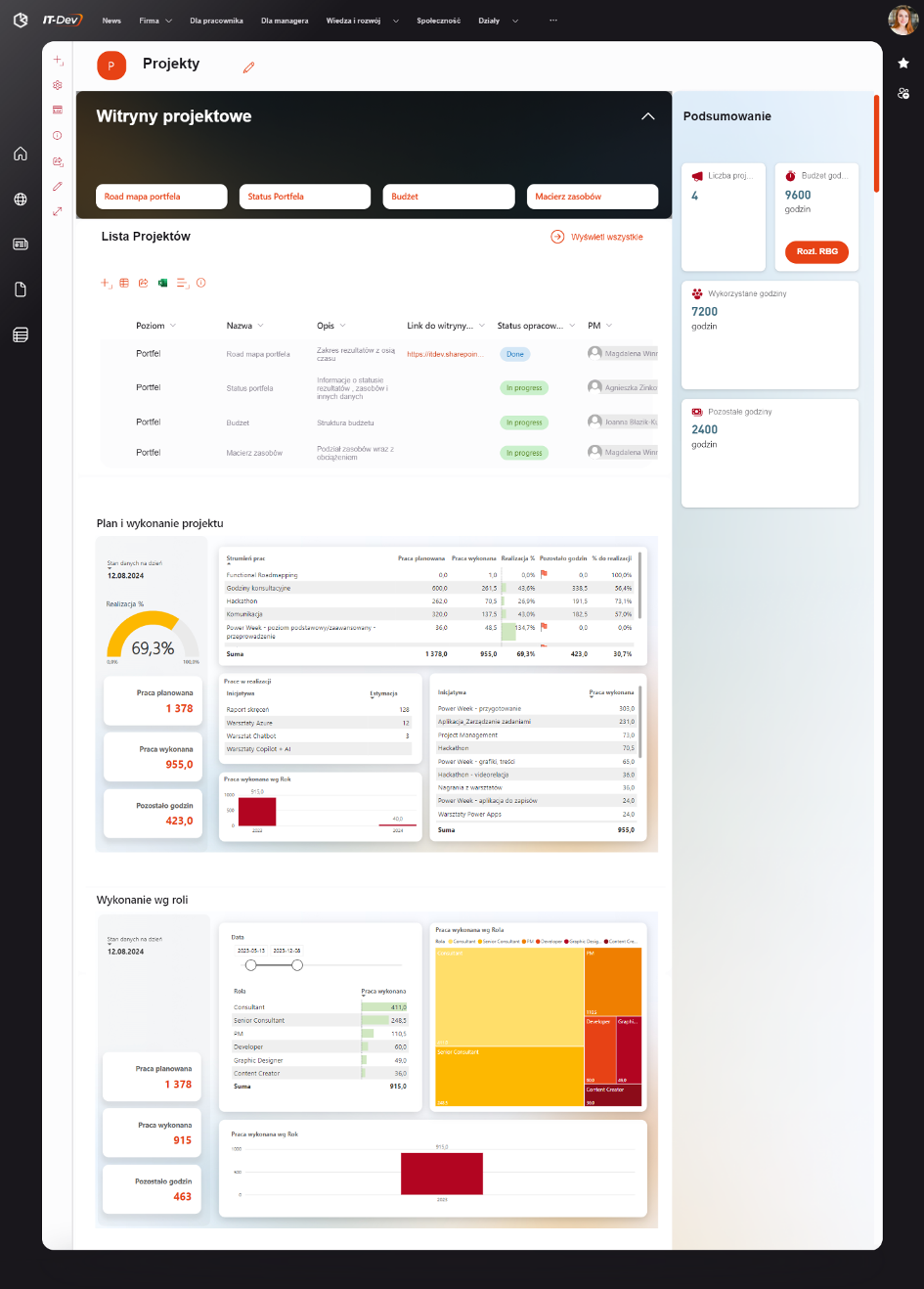The width and height of the screenshot is (924, 1289).
Task: Click the expand arrows icon in edit rail
Action: (x=58, y=211)
